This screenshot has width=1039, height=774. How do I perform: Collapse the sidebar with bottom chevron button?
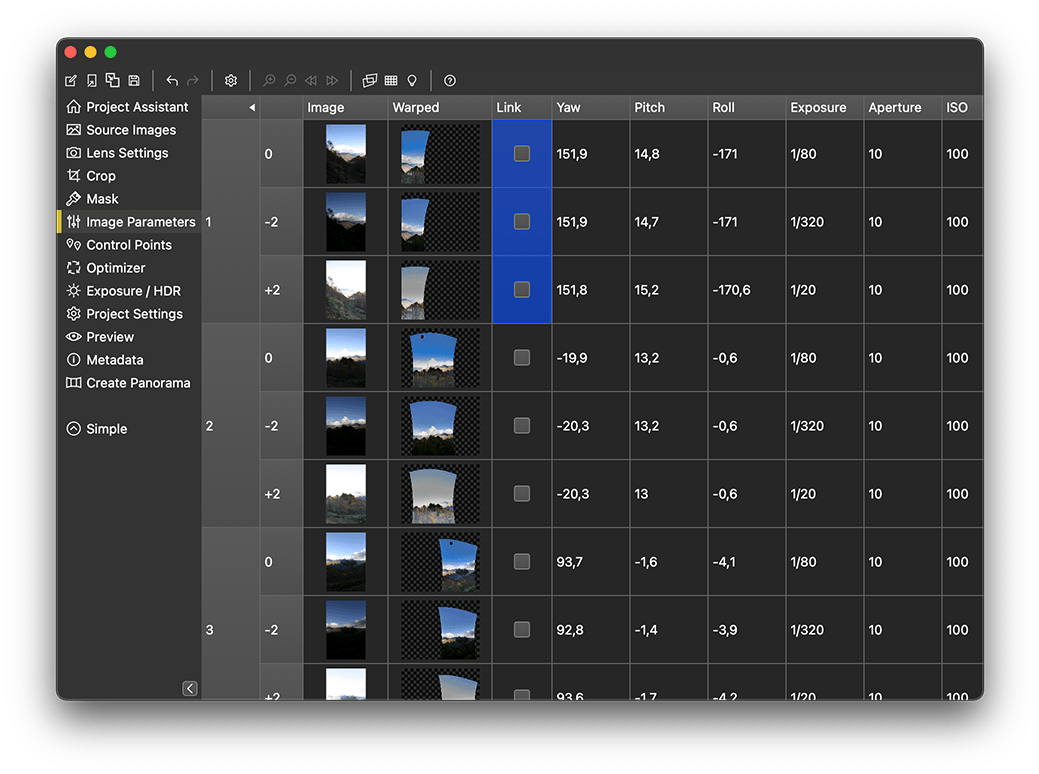(x=190, y=688)
